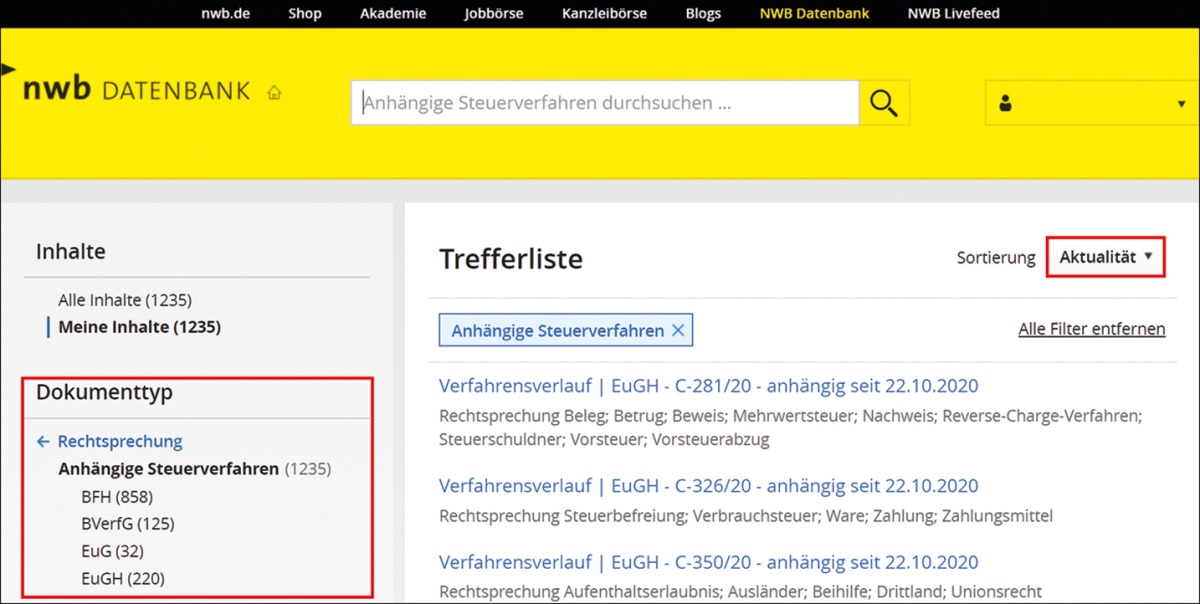This screenshot has height=604, width=1200.
Task: Click Alle Filter entfernen link
Action: coord(1091,329)
